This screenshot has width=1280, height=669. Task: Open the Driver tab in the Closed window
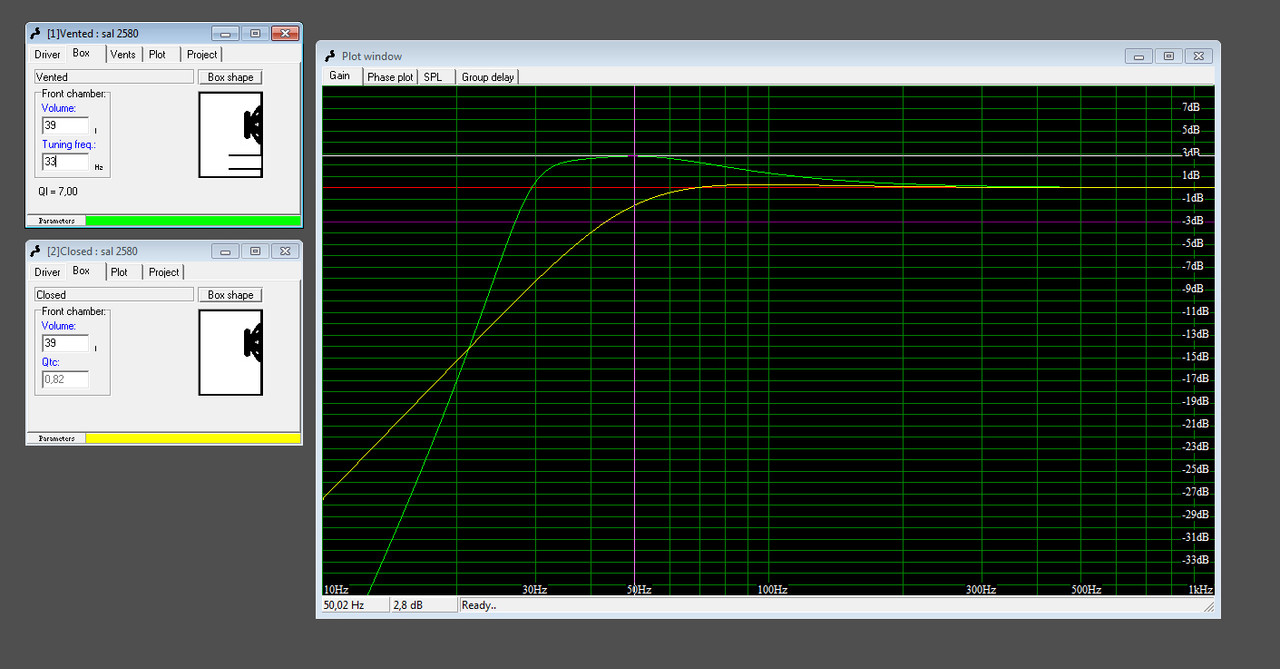(48, 272)
